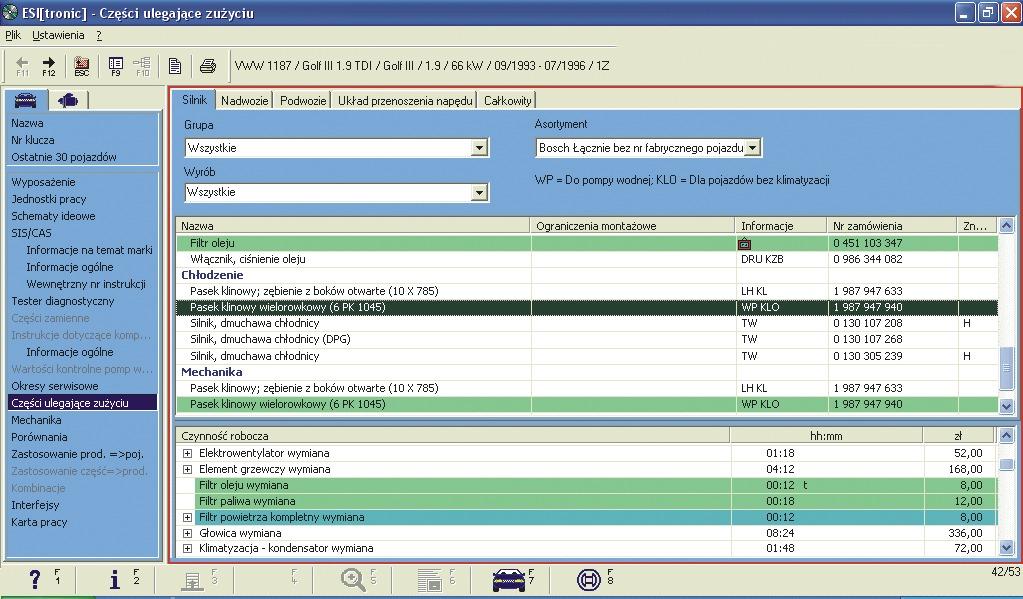The width and height of the screenshot is (1023, 599).
Task: Click the parts table scrollbar thumb
Action: pos(1007,369)
